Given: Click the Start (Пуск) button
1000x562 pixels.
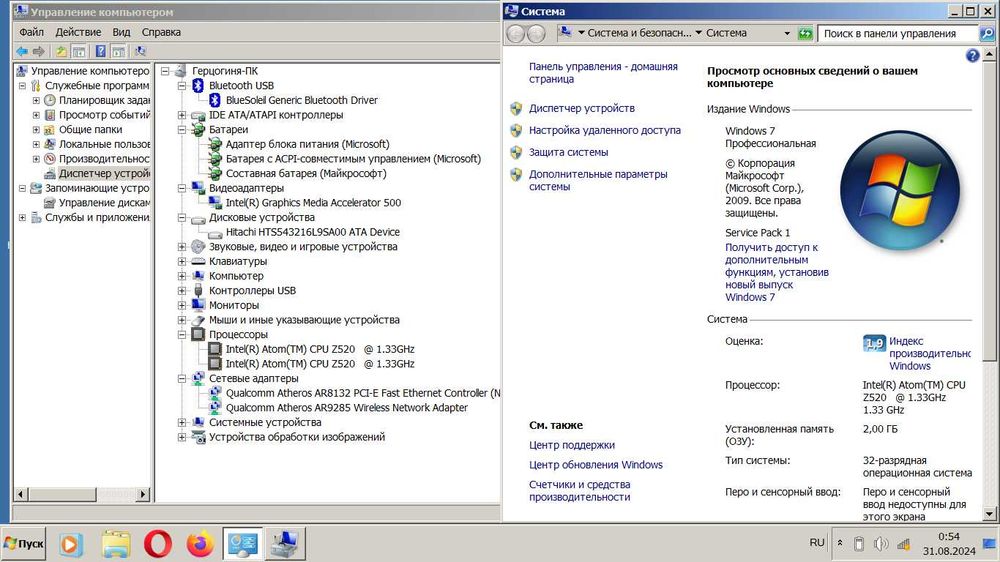Looking at the screenshot, I should click(24, 544).
